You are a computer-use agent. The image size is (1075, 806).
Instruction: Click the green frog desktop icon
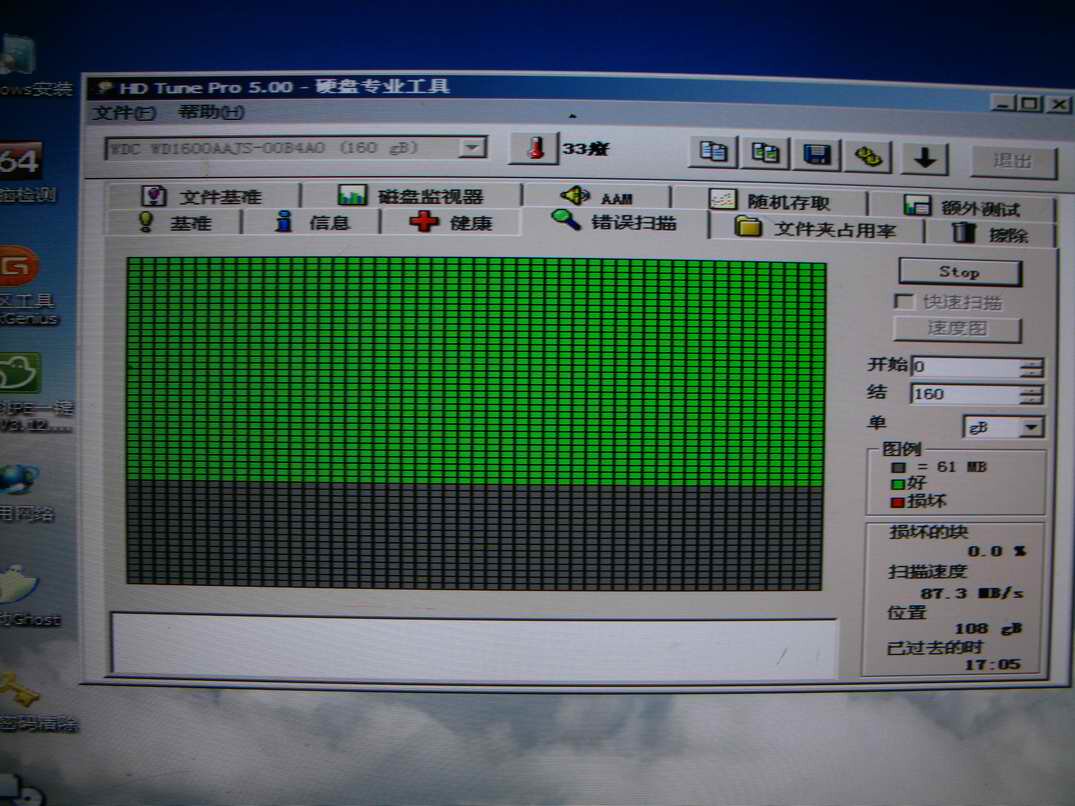click(19, 374)
